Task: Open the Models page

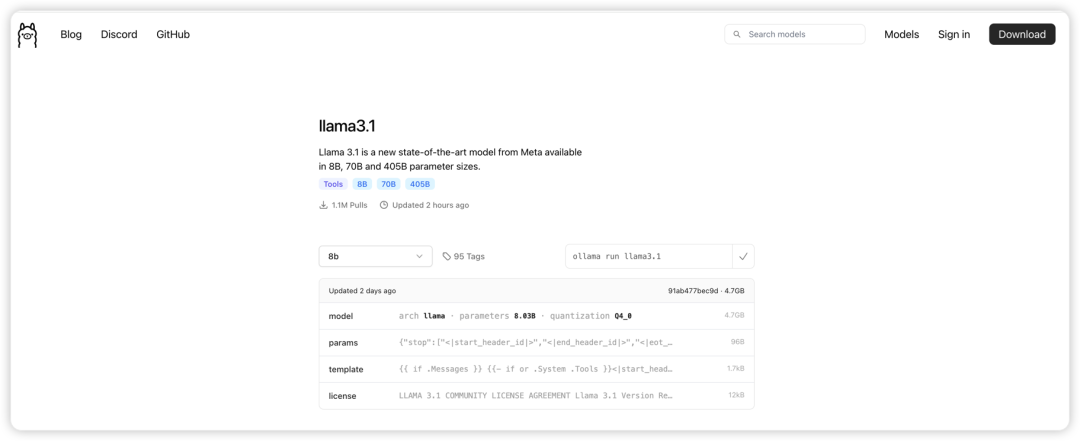Action: 902,34
